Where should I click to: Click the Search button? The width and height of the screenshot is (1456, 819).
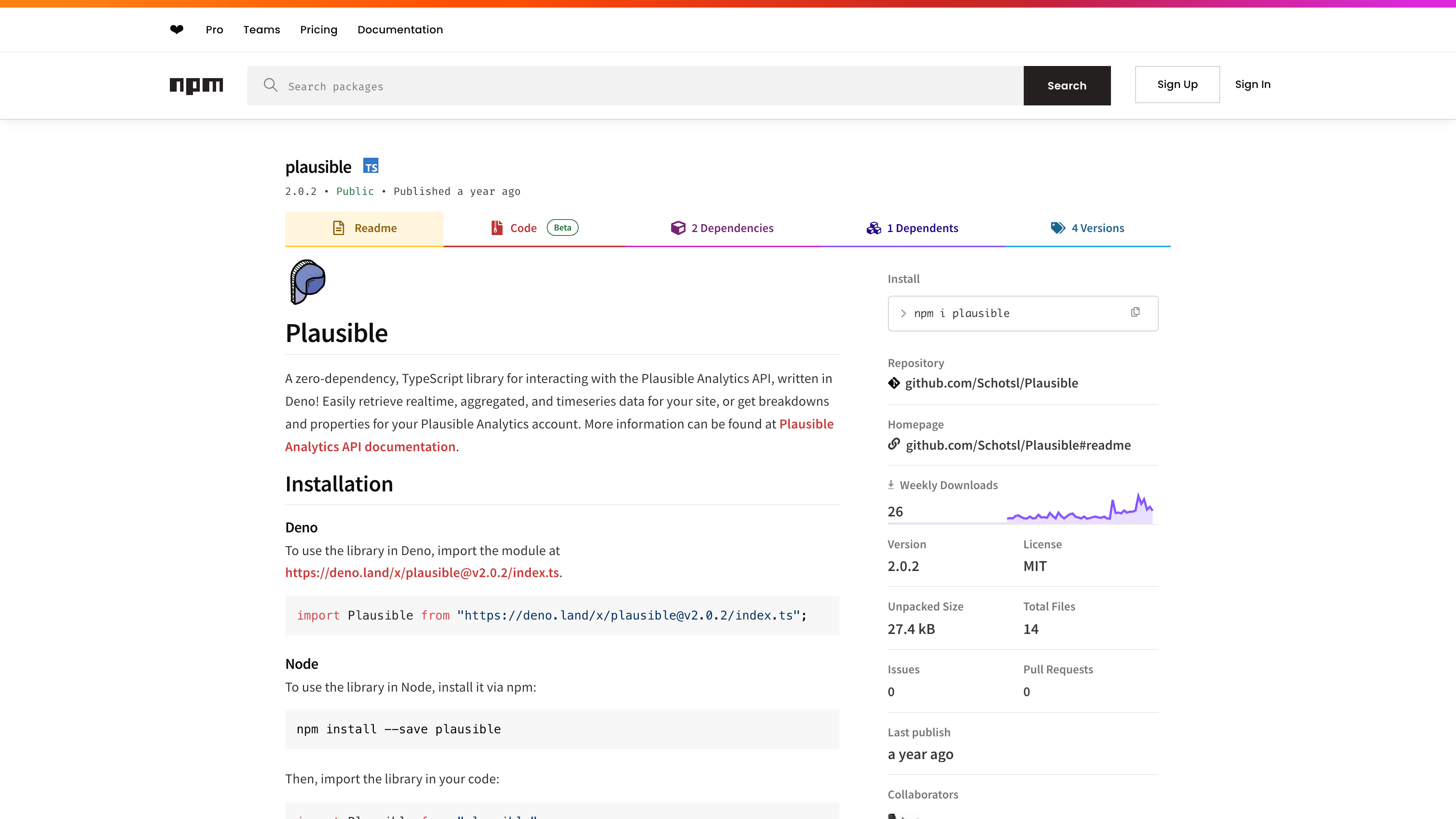pos(1067,85)
